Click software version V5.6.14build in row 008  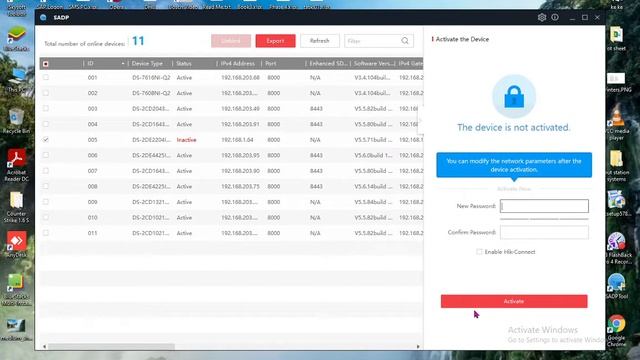373,186
